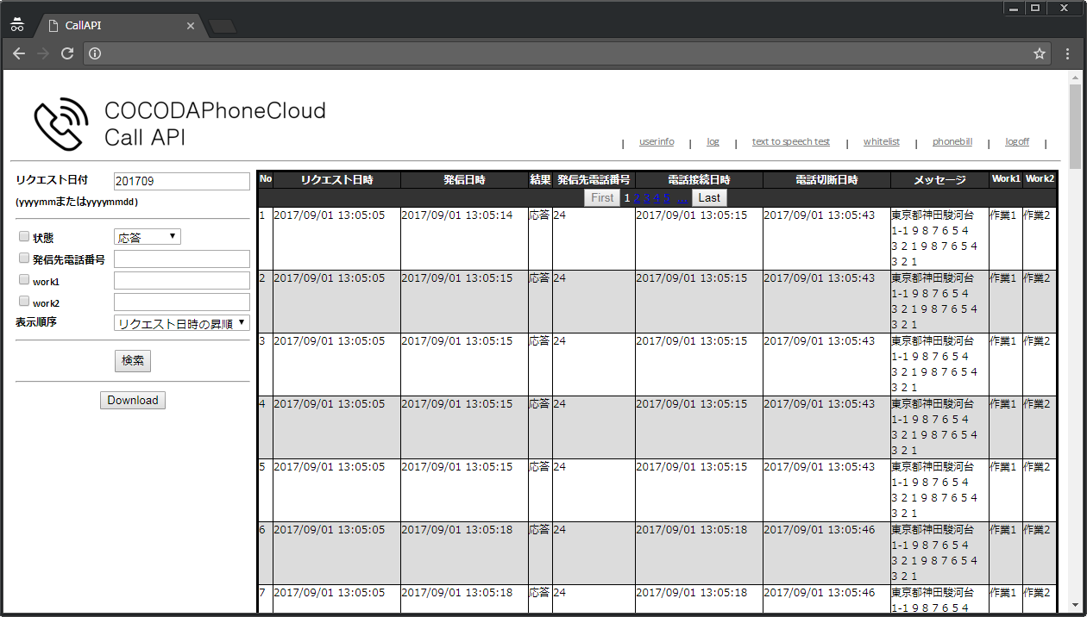
Task: Click the logoff link
Action: tap(1017, 141)
